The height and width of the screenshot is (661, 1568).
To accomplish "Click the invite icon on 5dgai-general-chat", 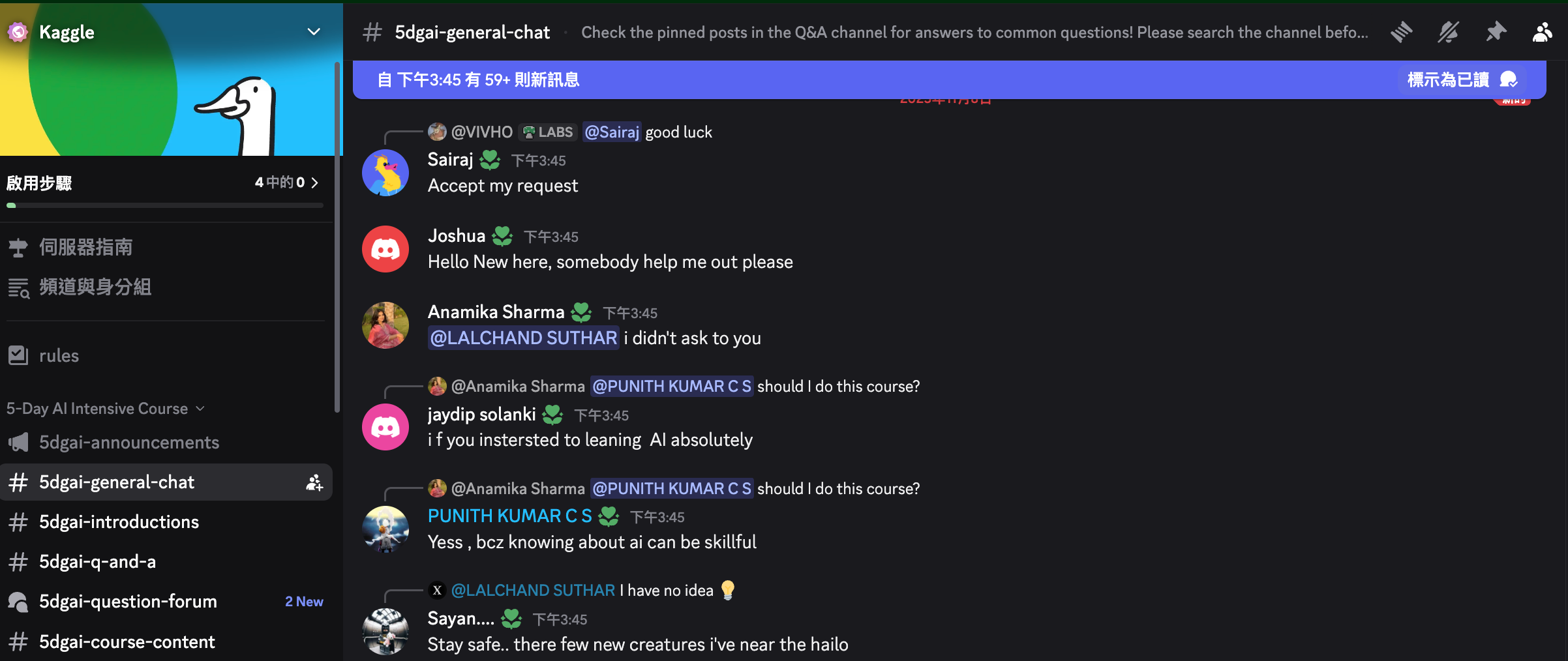I will pyautogui.click(x=314, y=482).
